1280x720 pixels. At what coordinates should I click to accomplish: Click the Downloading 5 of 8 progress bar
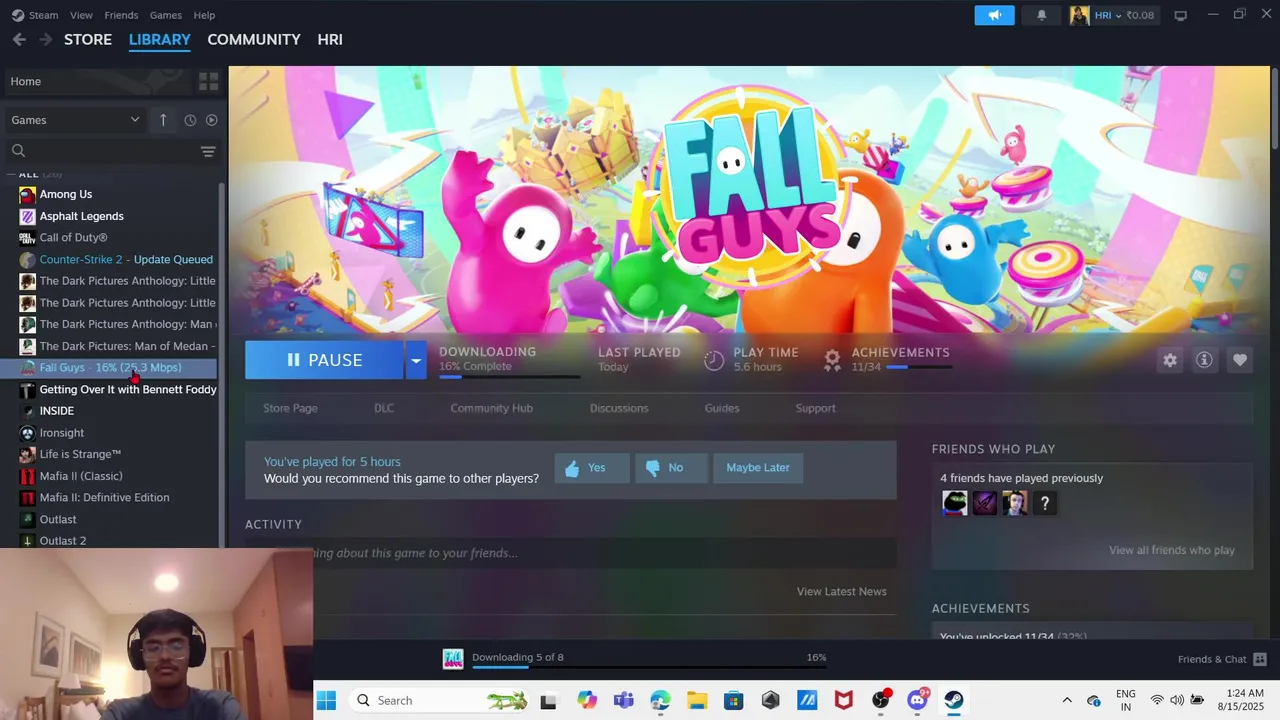click(649, 667)
